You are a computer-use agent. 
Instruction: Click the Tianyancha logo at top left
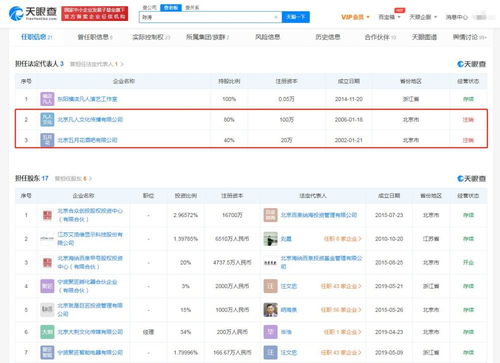[x=33, y=13]
